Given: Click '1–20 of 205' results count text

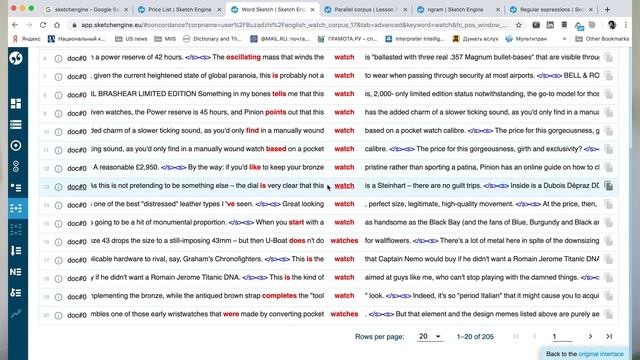Looking at the screenshot, I should point(475,337).
